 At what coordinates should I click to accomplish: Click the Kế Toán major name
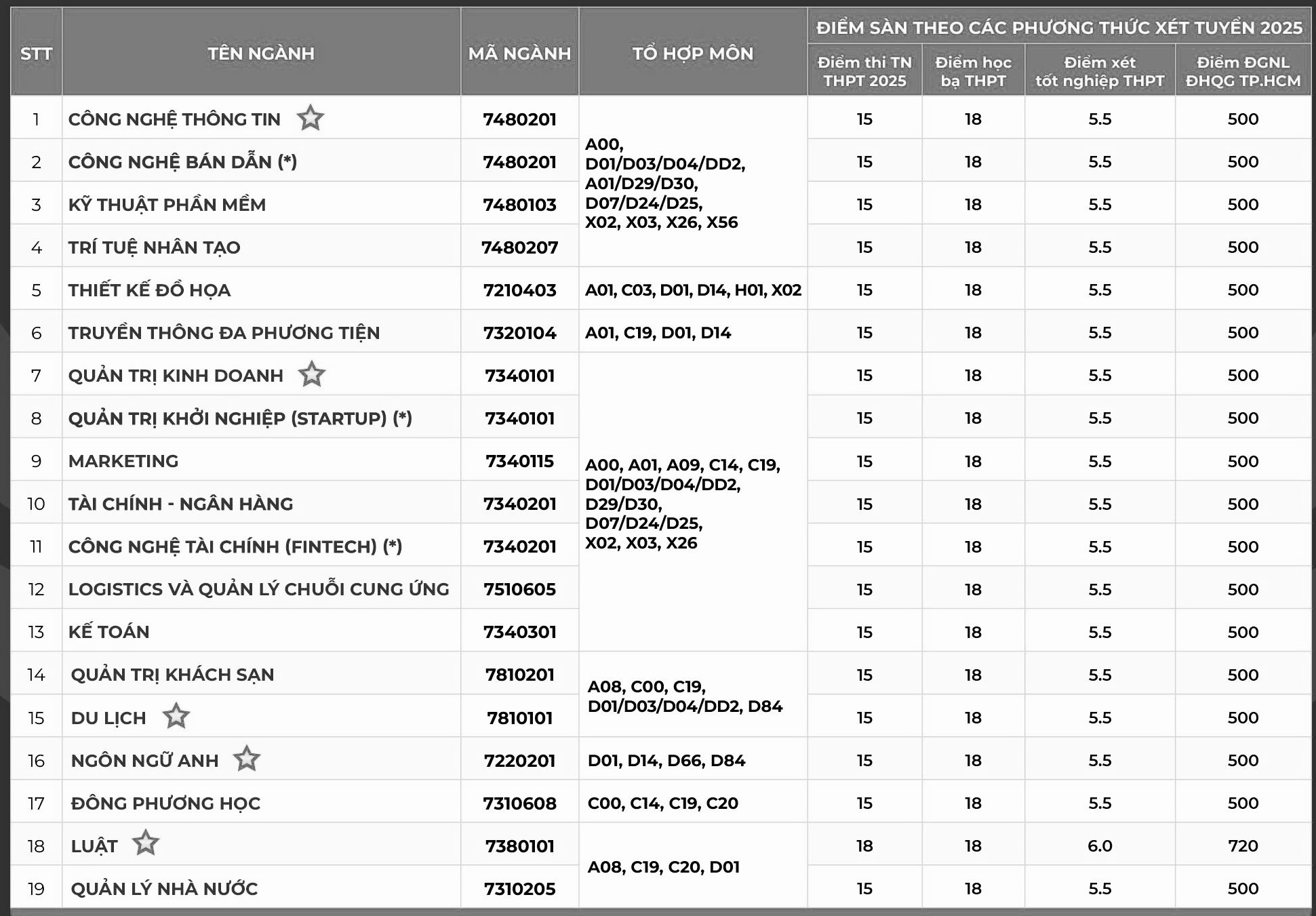[109, 632]
